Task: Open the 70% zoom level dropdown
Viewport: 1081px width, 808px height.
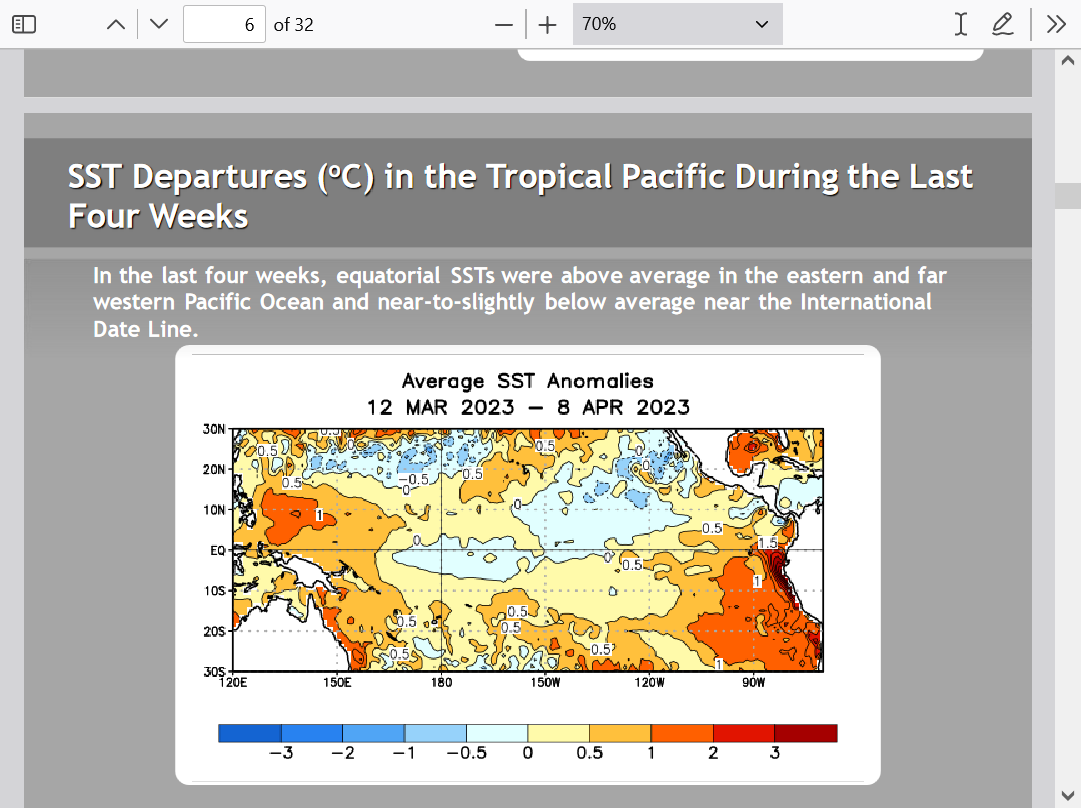Action: [x=677, y=25]
